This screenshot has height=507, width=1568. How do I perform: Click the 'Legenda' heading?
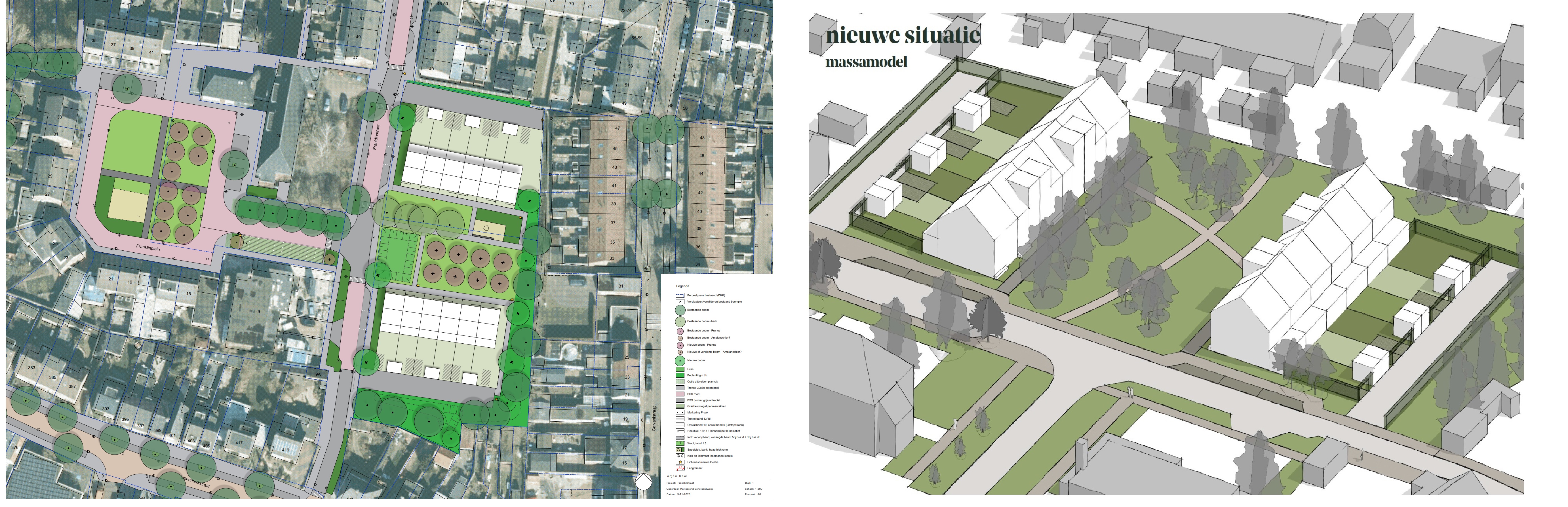coord(683,286)
